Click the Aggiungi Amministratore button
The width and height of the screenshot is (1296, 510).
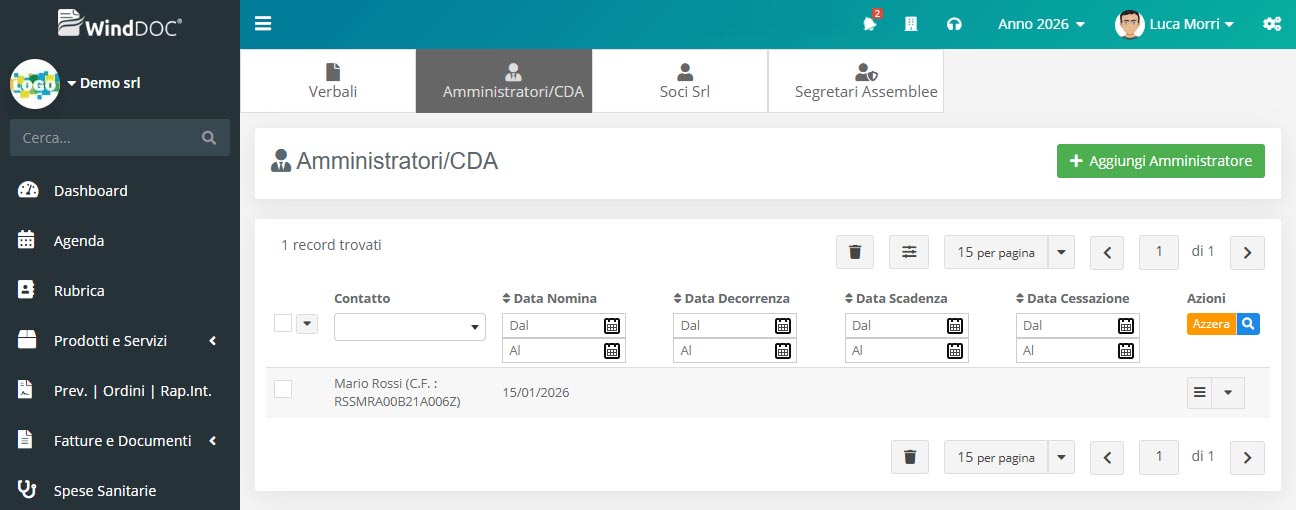tap(1160, 161)
